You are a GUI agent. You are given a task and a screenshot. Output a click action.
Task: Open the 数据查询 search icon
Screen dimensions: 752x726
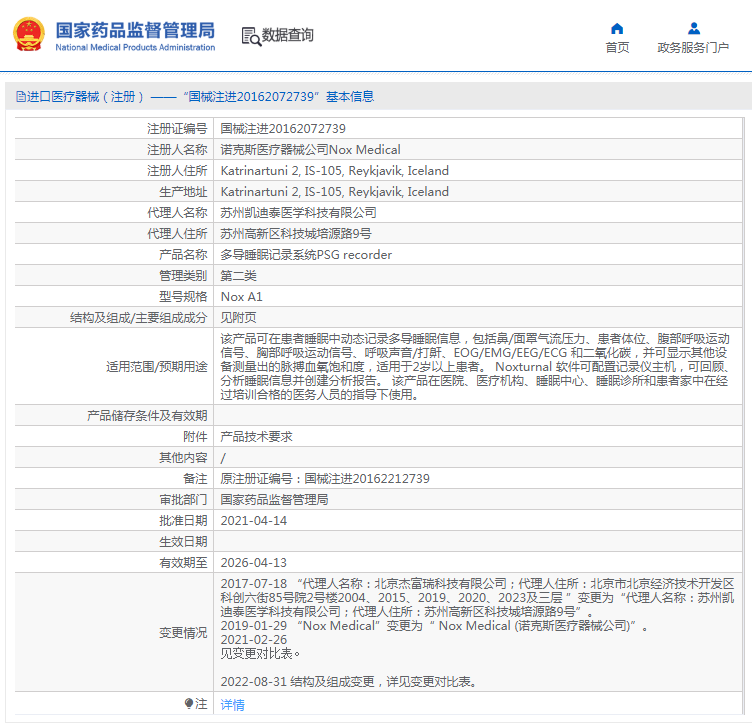click(251, 36)
